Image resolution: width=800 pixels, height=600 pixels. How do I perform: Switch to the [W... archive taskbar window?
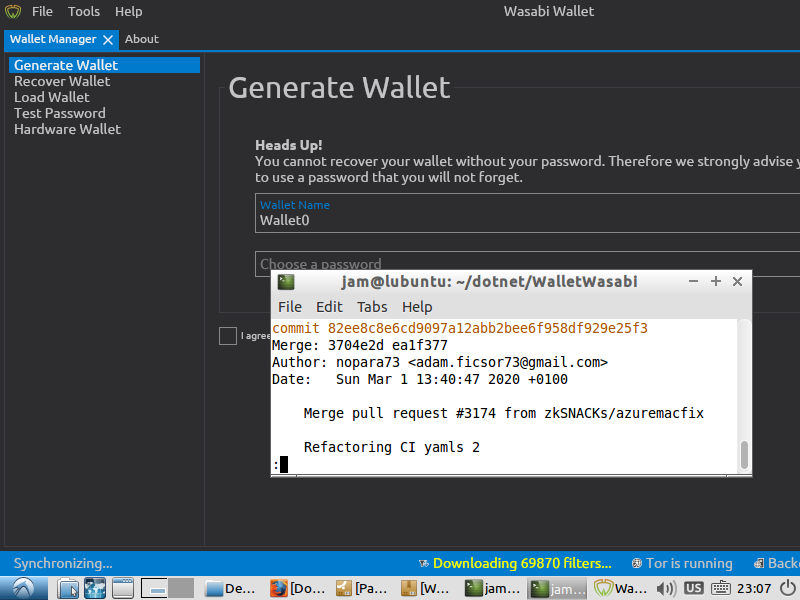(428, 589)
